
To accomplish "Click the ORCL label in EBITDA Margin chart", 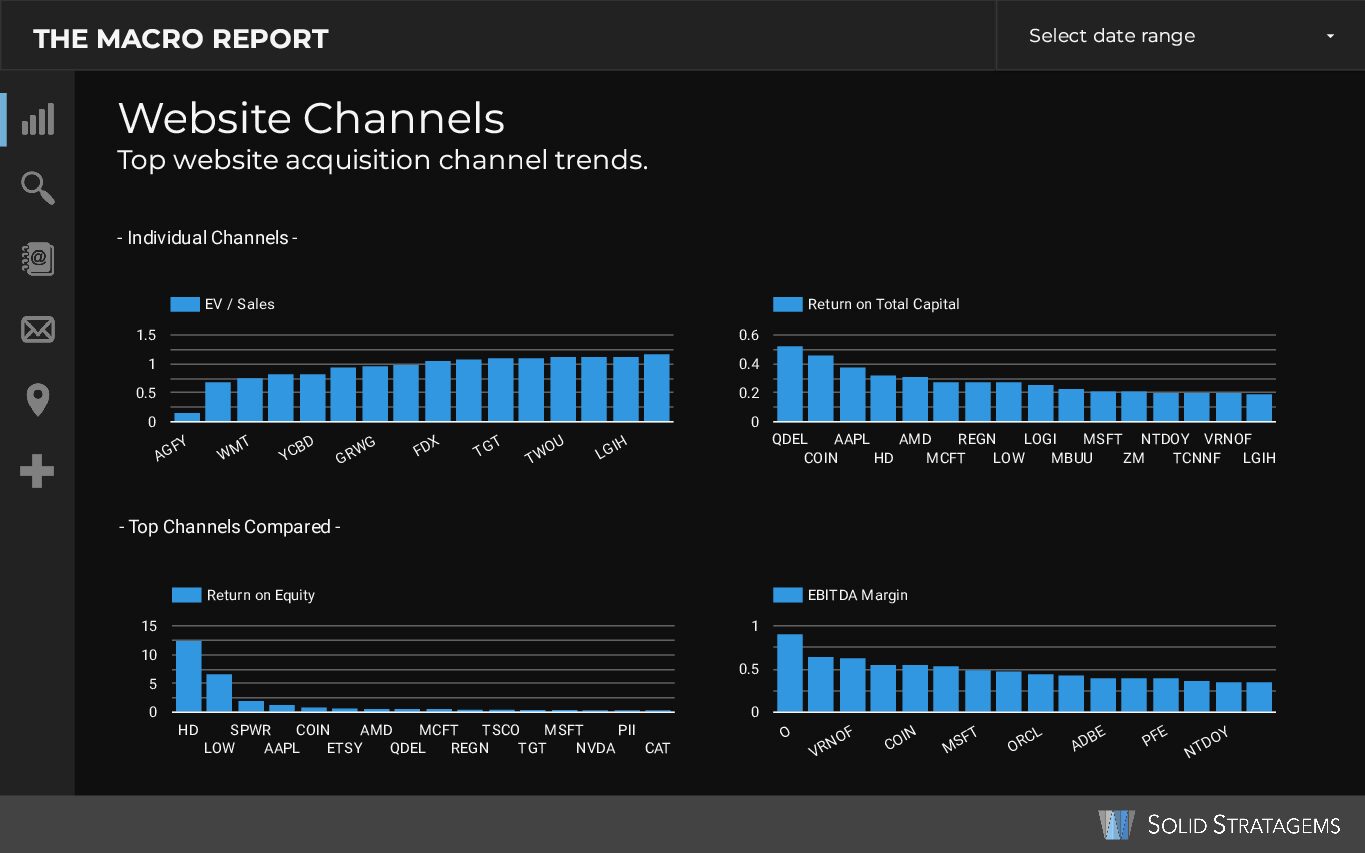I will pos(1025,741).
